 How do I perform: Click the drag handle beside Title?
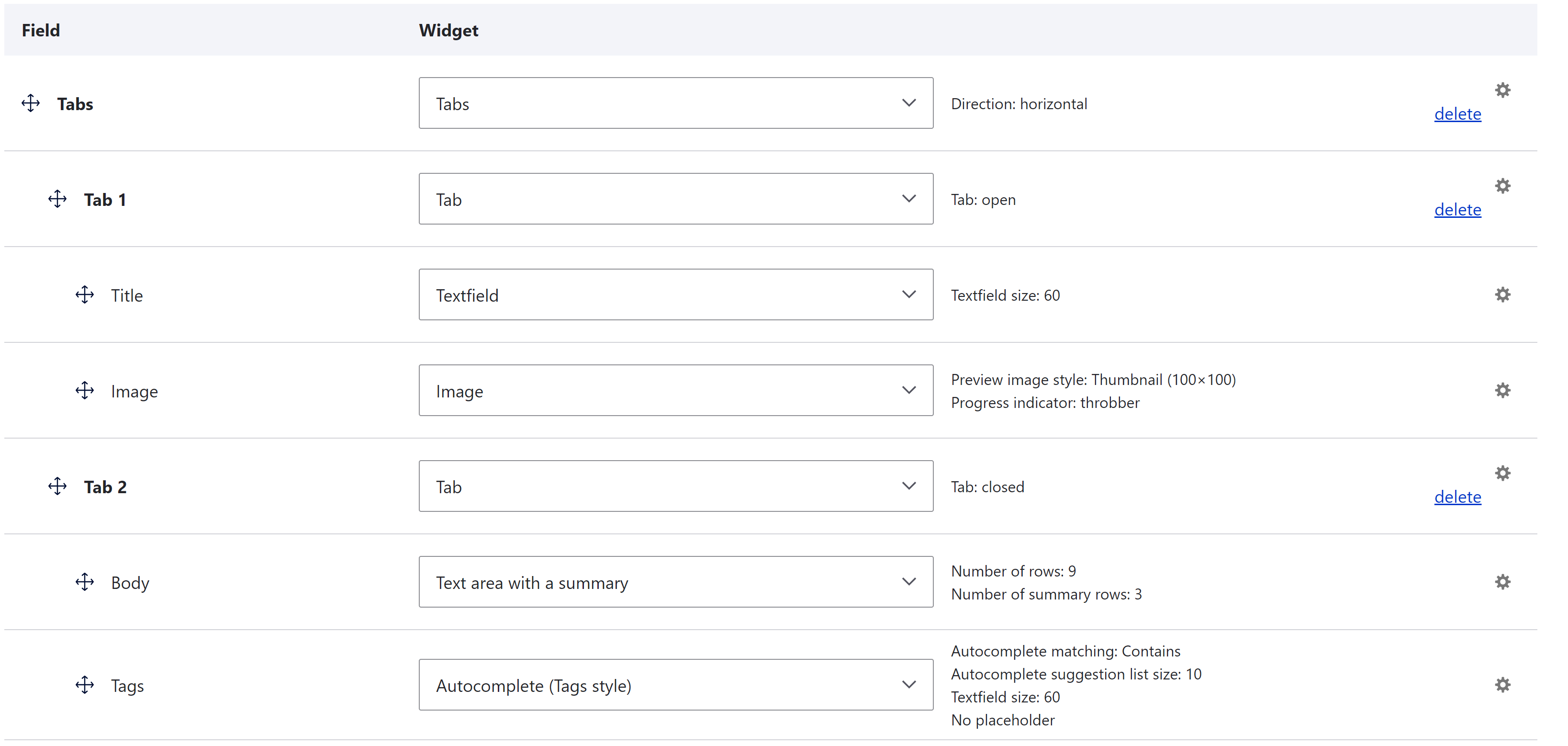coord(85,295)
